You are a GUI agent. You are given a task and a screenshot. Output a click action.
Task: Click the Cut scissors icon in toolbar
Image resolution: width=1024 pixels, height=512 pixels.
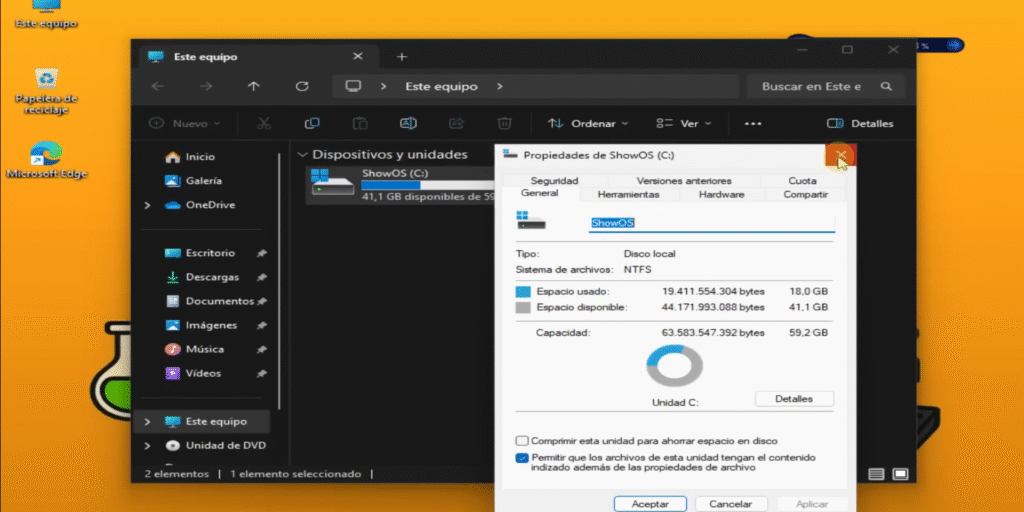(x=264, y=124)
